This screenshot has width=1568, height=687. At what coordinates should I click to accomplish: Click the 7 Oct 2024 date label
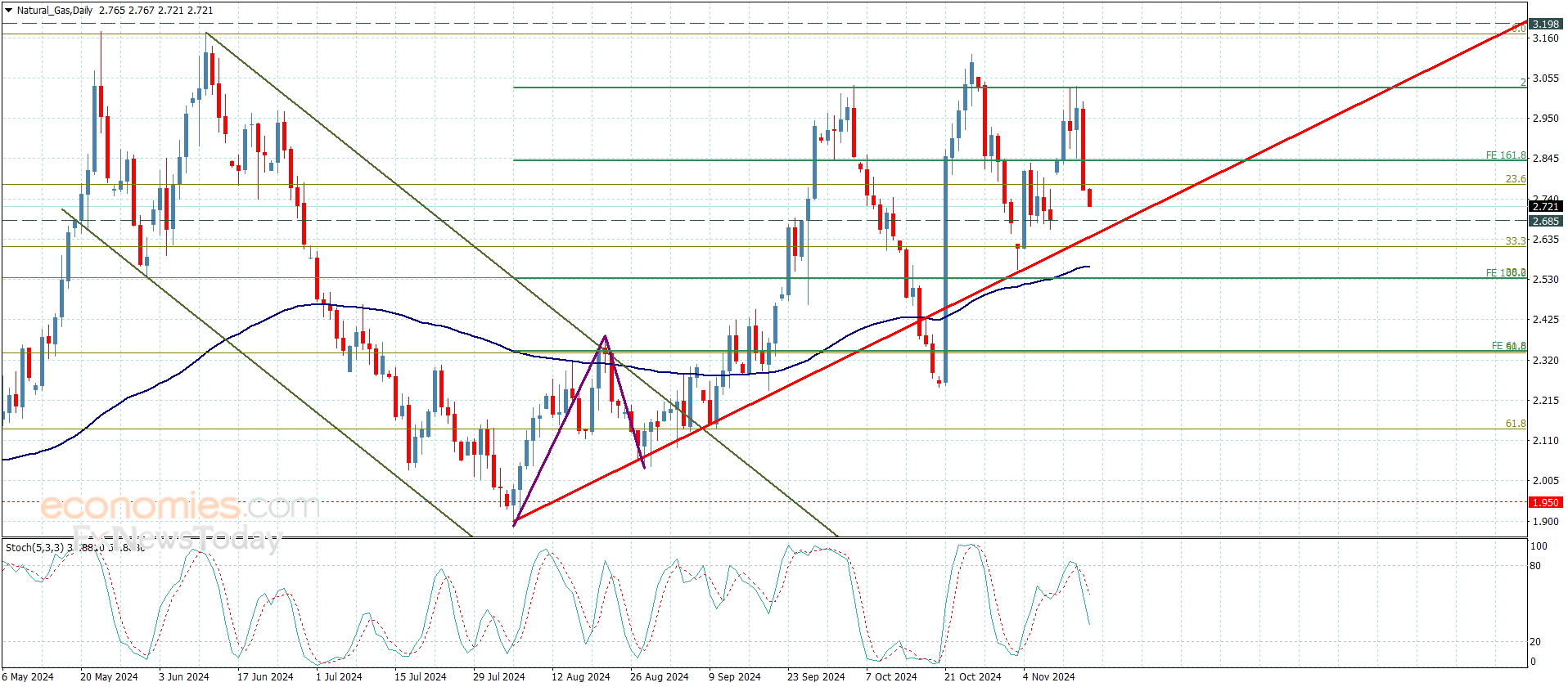click(891, 677)
